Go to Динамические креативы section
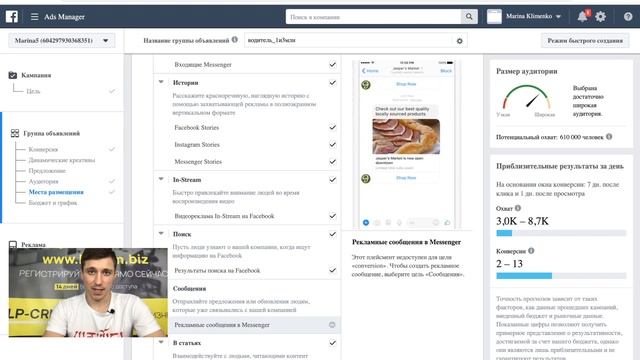 (62, 160)
